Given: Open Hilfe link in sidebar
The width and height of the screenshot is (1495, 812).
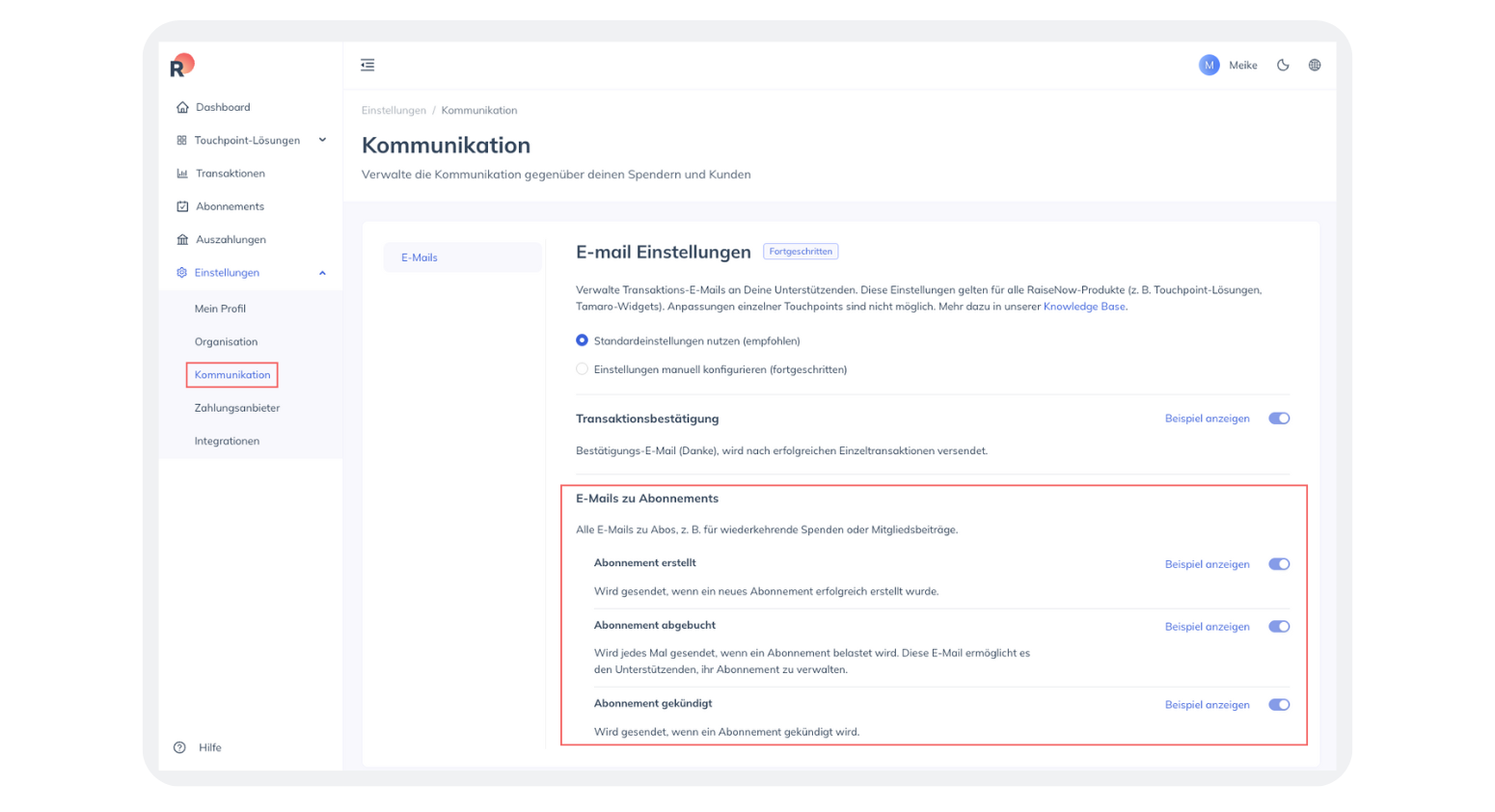Looking at the screenshot, I should click(x=210, y=747).
